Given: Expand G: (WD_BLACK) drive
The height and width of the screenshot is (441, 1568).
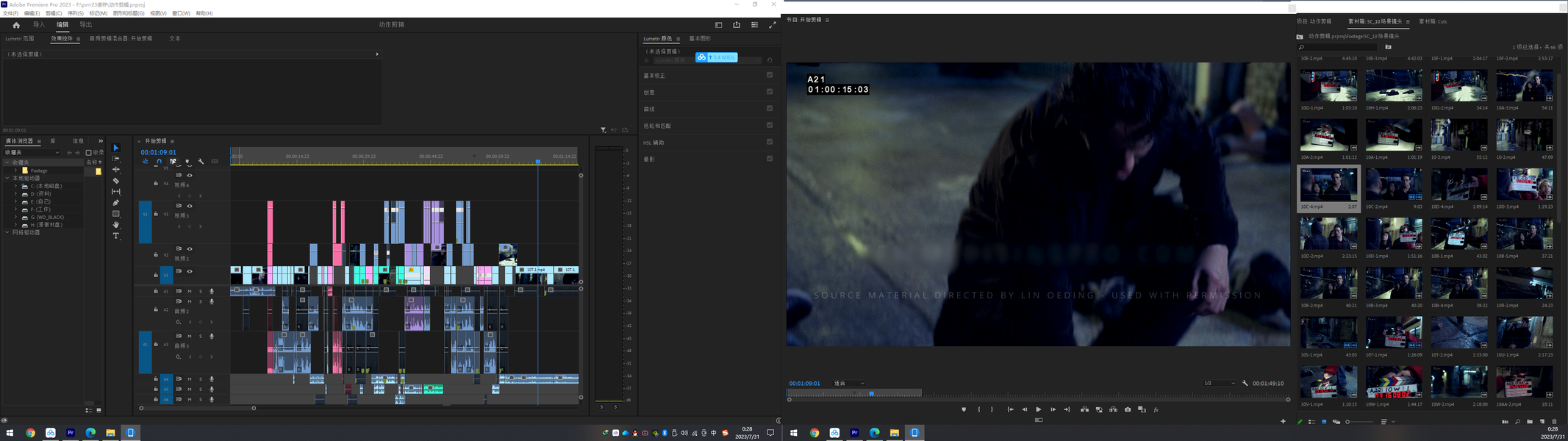Looking at the screenshot, I should [x=15, y=217].
